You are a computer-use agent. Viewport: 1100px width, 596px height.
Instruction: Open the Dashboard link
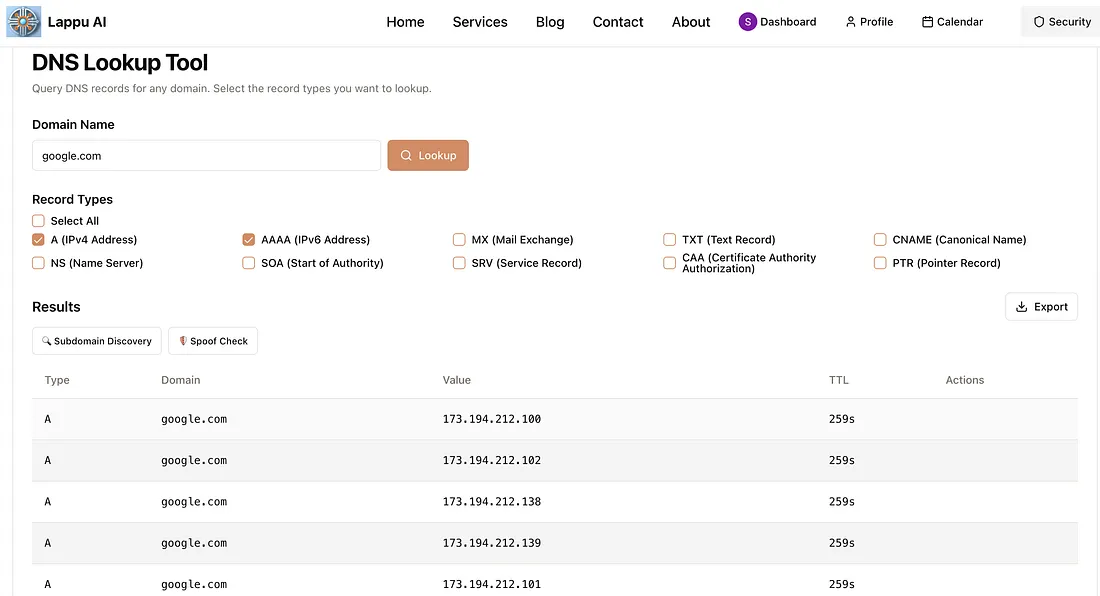(777, 22)
